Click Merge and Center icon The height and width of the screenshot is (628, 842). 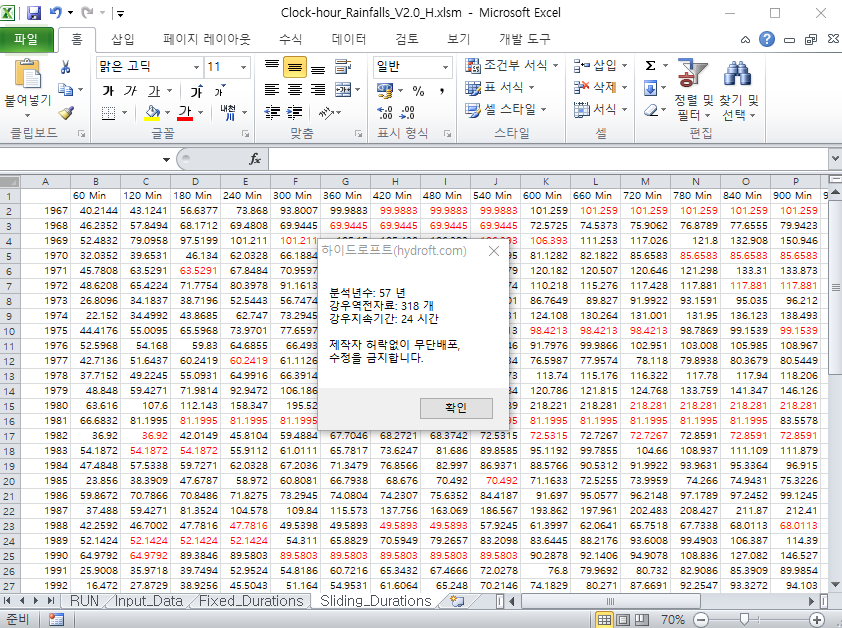[x=343, y=90]
